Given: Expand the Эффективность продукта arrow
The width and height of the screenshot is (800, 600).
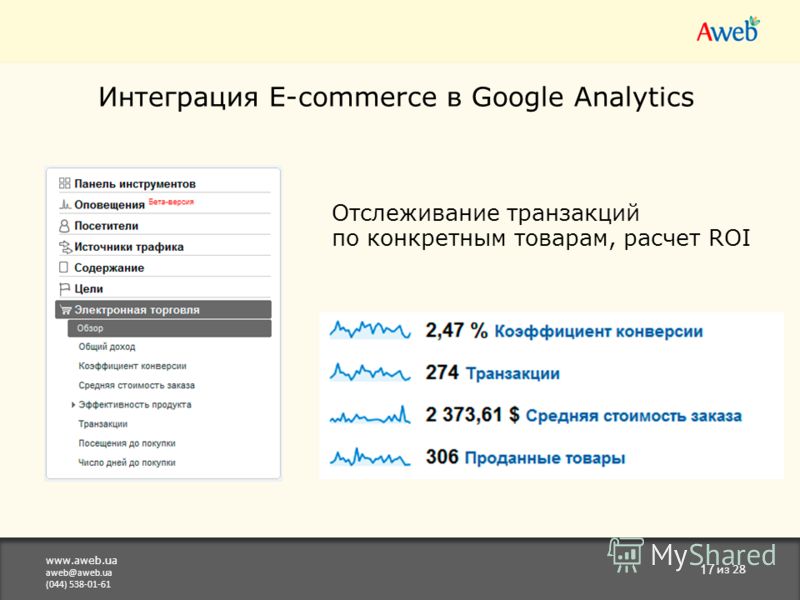Looking at the screenshot, I should [x=73, y=405].
